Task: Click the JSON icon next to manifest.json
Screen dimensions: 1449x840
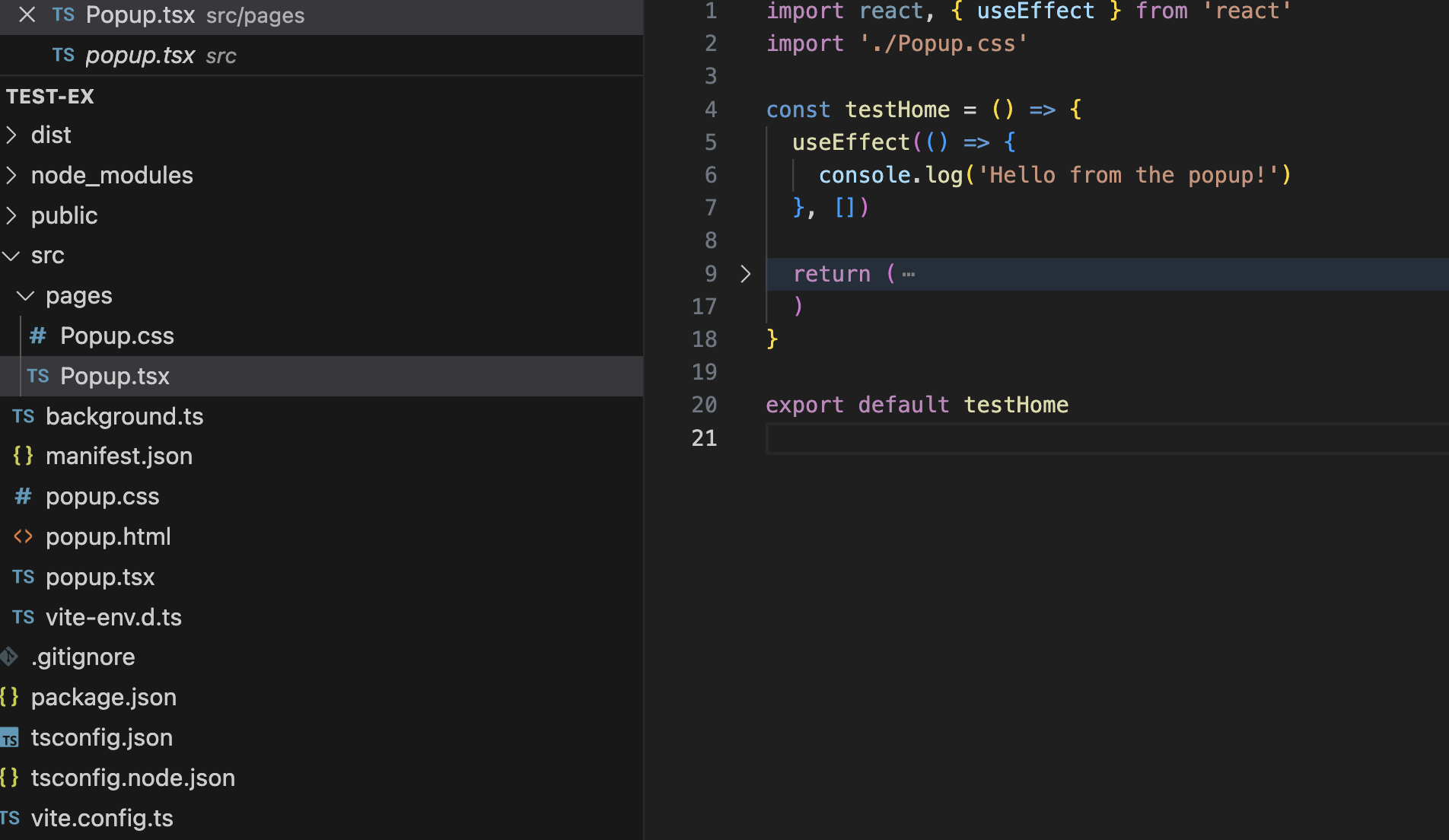Action: tap(23, 456)
